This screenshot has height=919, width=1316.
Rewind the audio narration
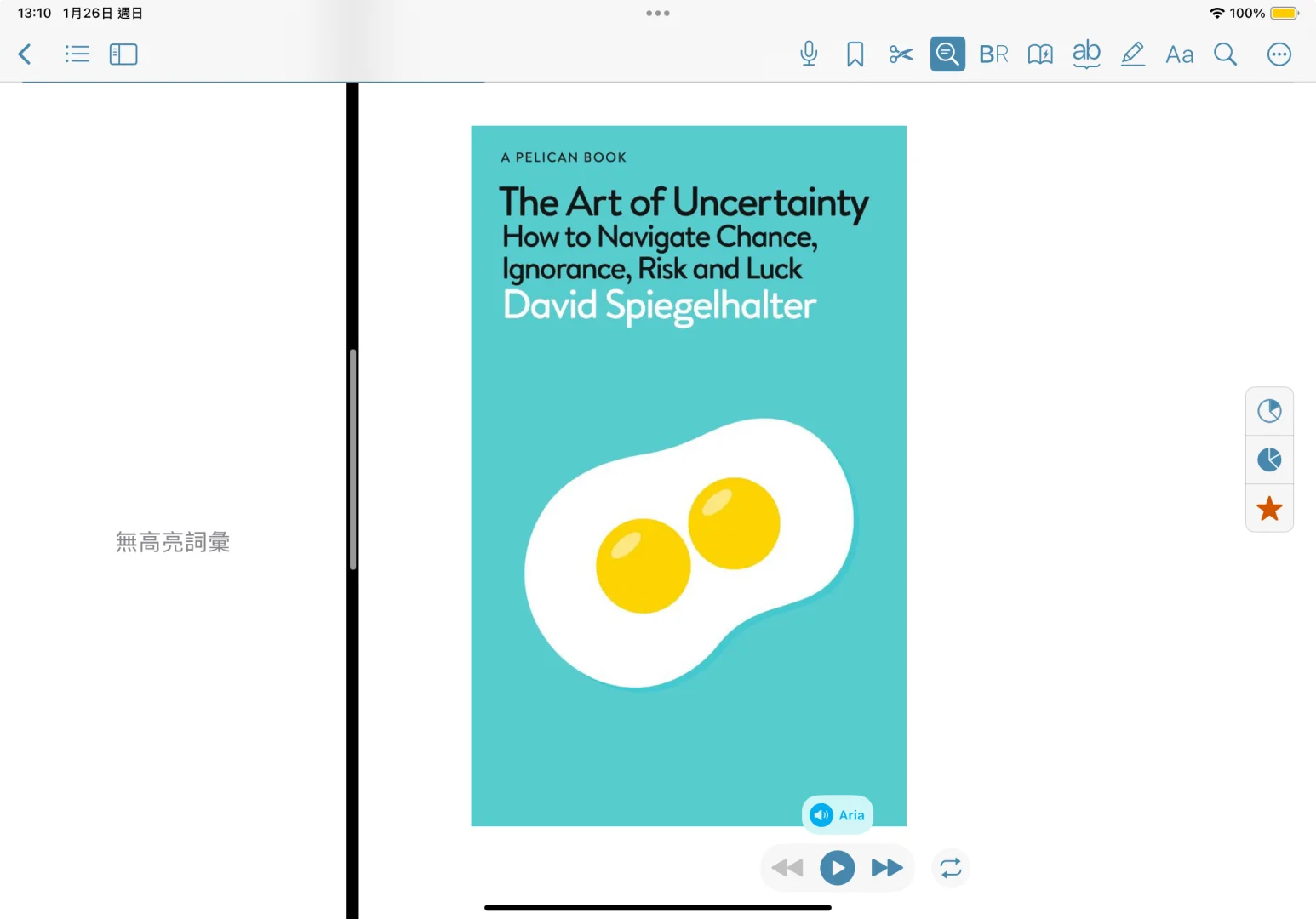787,868
